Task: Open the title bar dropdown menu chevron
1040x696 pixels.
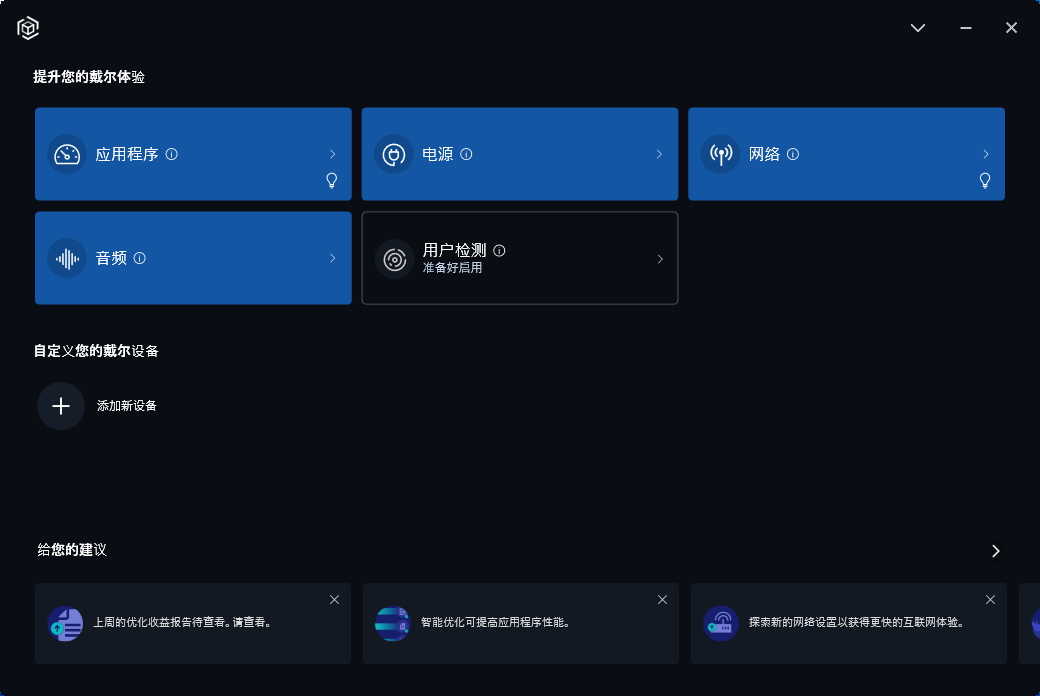Action: pos(918,28)
